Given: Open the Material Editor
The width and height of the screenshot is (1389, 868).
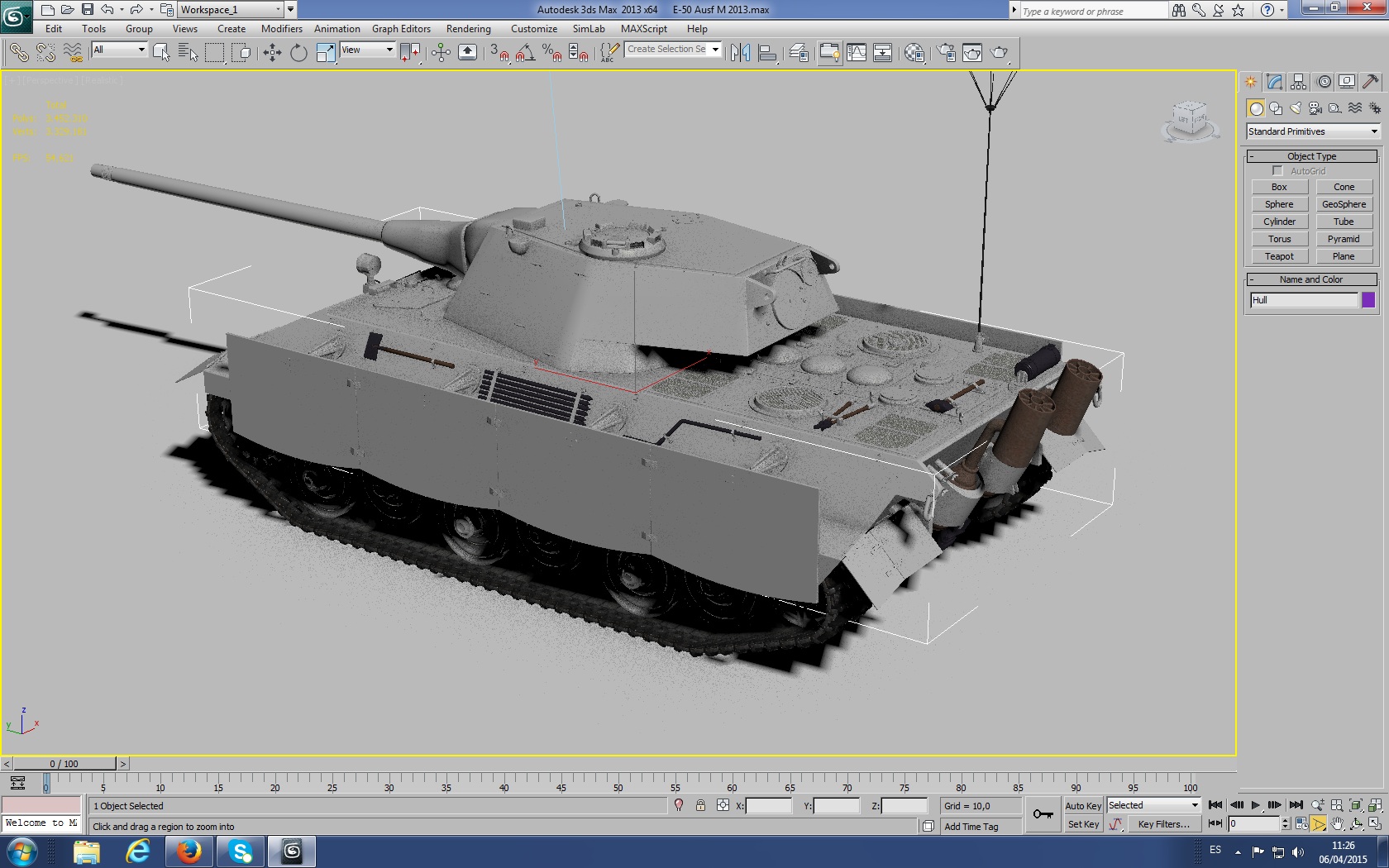Looking at the screenshot, I should (x=914, y=53).
